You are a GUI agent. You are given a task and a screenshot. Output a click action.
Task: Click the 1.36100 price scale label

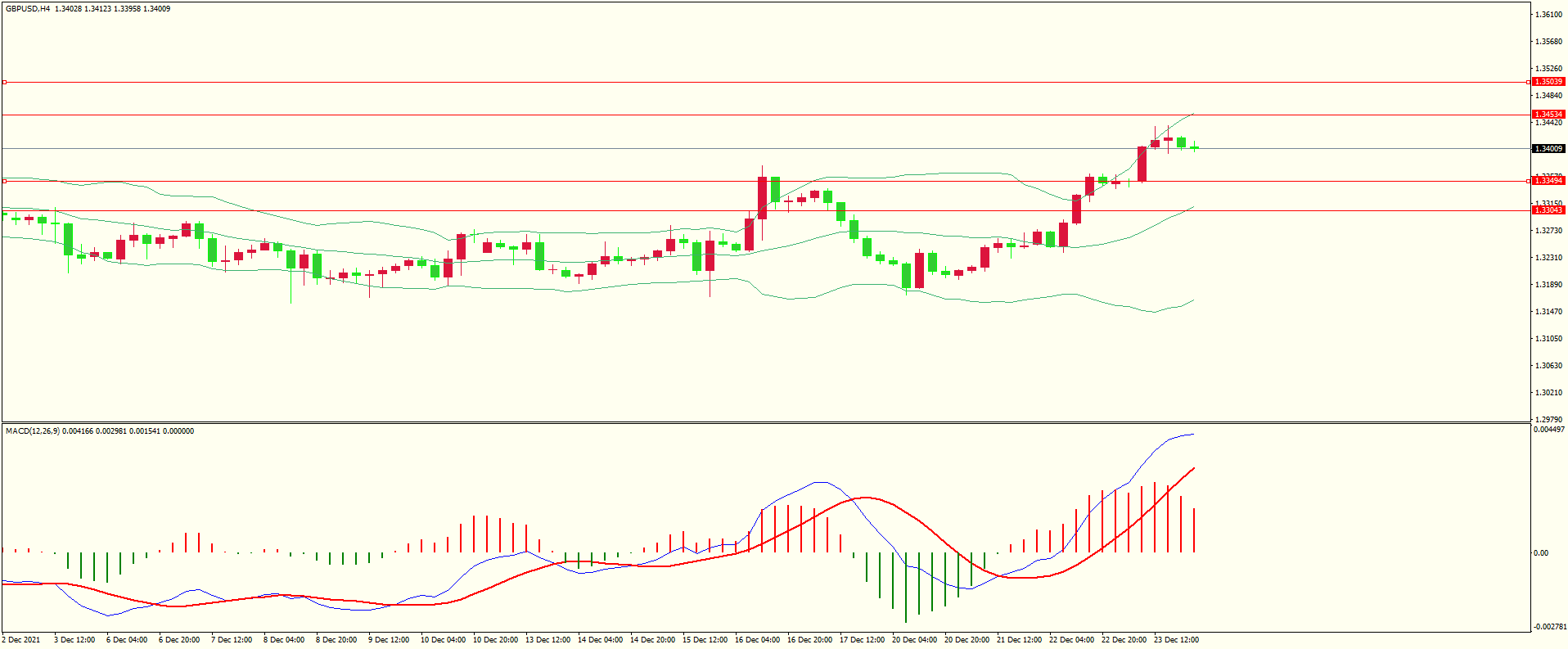tap(1548, 15)
